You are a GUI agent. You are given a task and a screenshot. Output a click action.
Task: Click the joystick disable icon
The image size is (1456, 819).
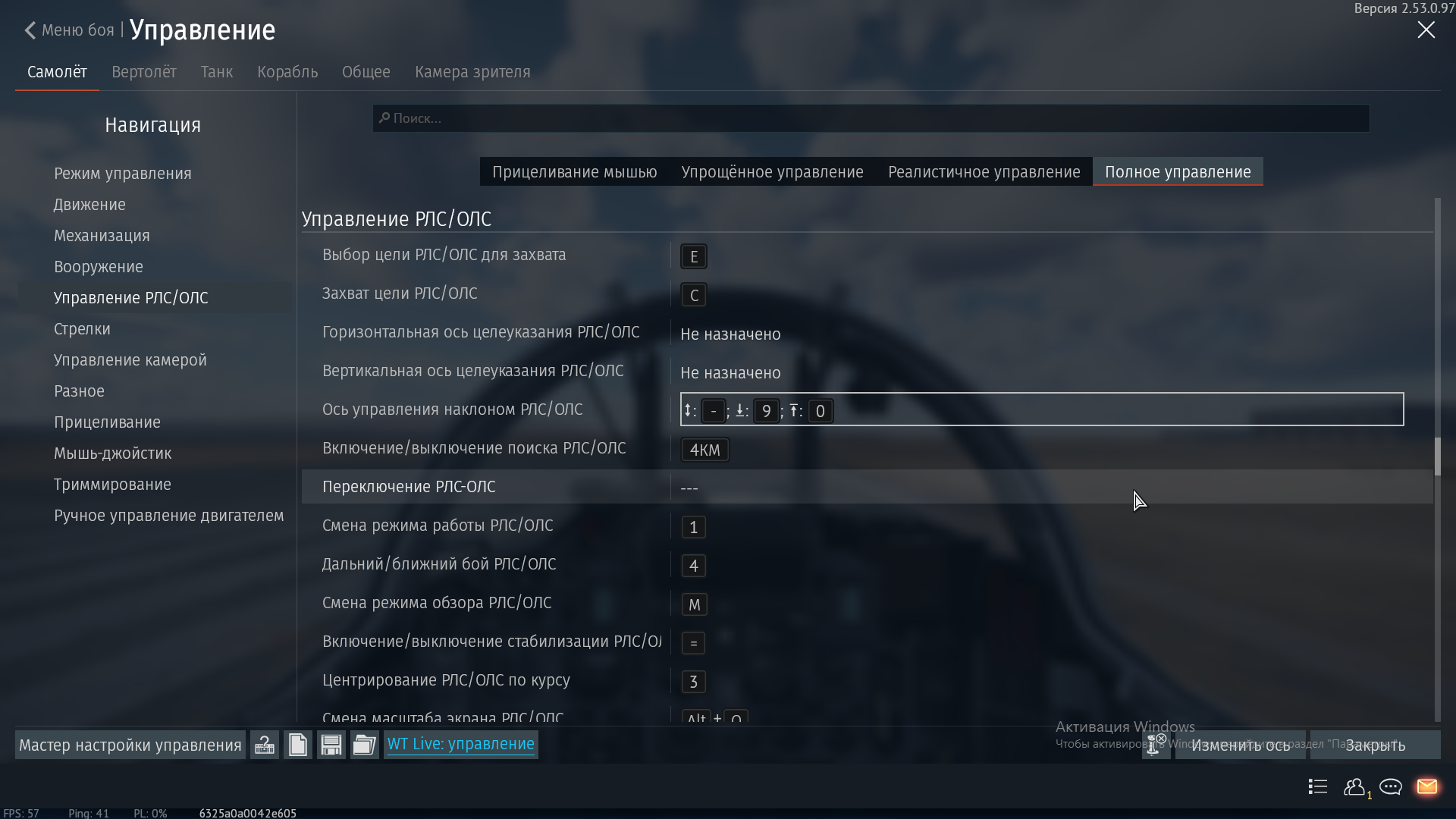coord(1156,745)
